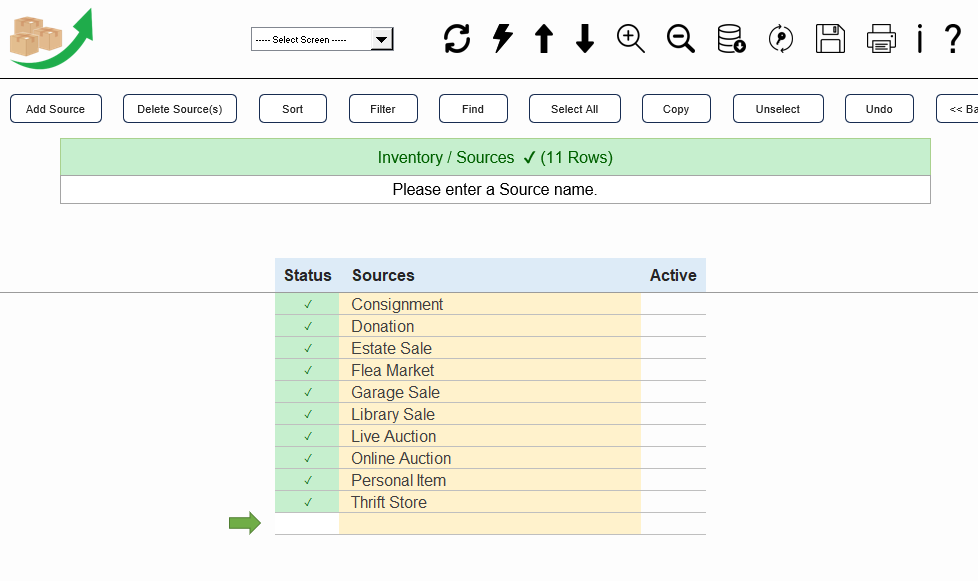Click the info 'i' icon
978x581 pixels.
coord(919,39)
